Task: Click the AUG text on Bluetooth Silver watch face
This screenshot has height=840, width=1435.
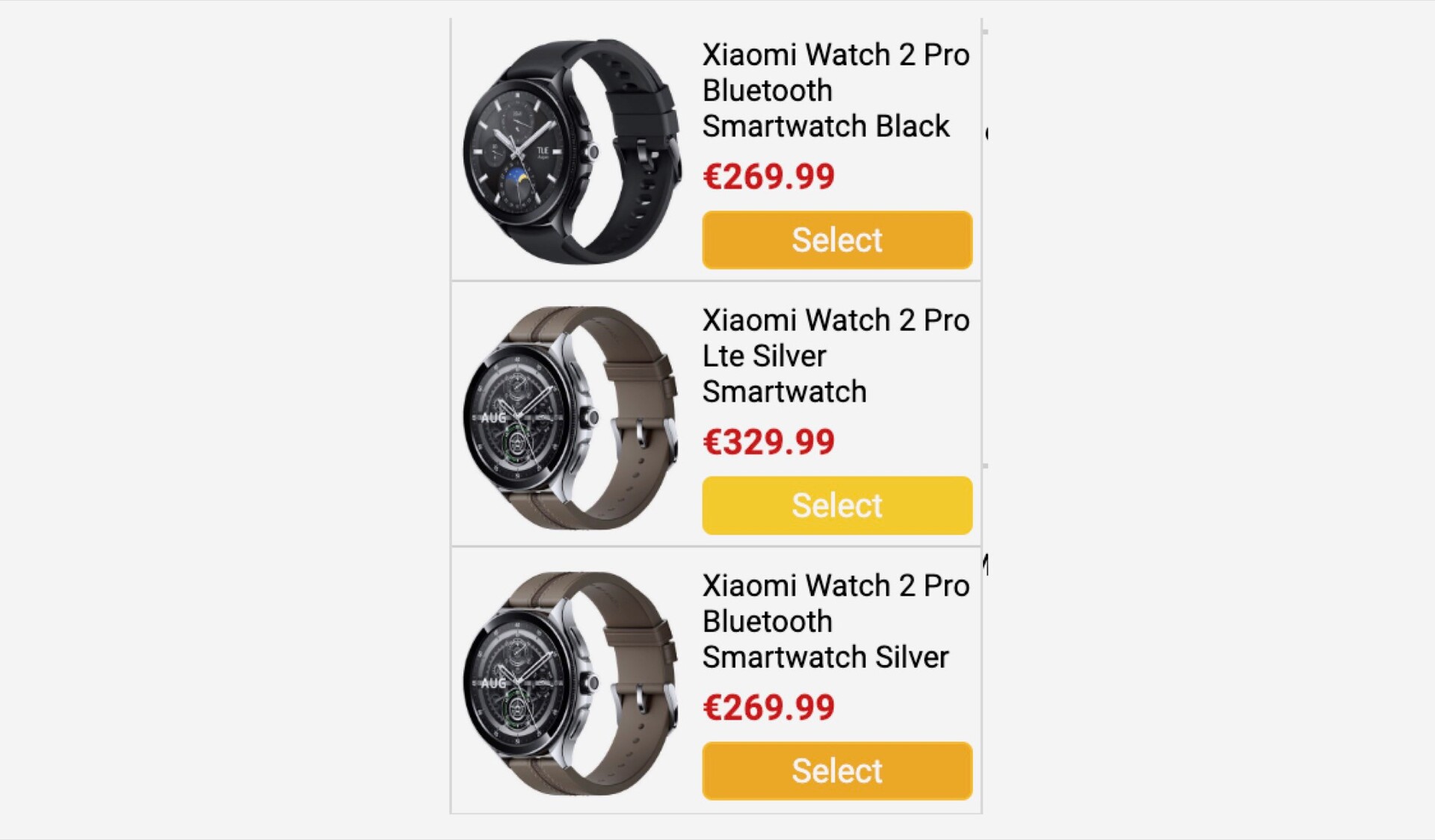Action: click(x=493, y=683)
